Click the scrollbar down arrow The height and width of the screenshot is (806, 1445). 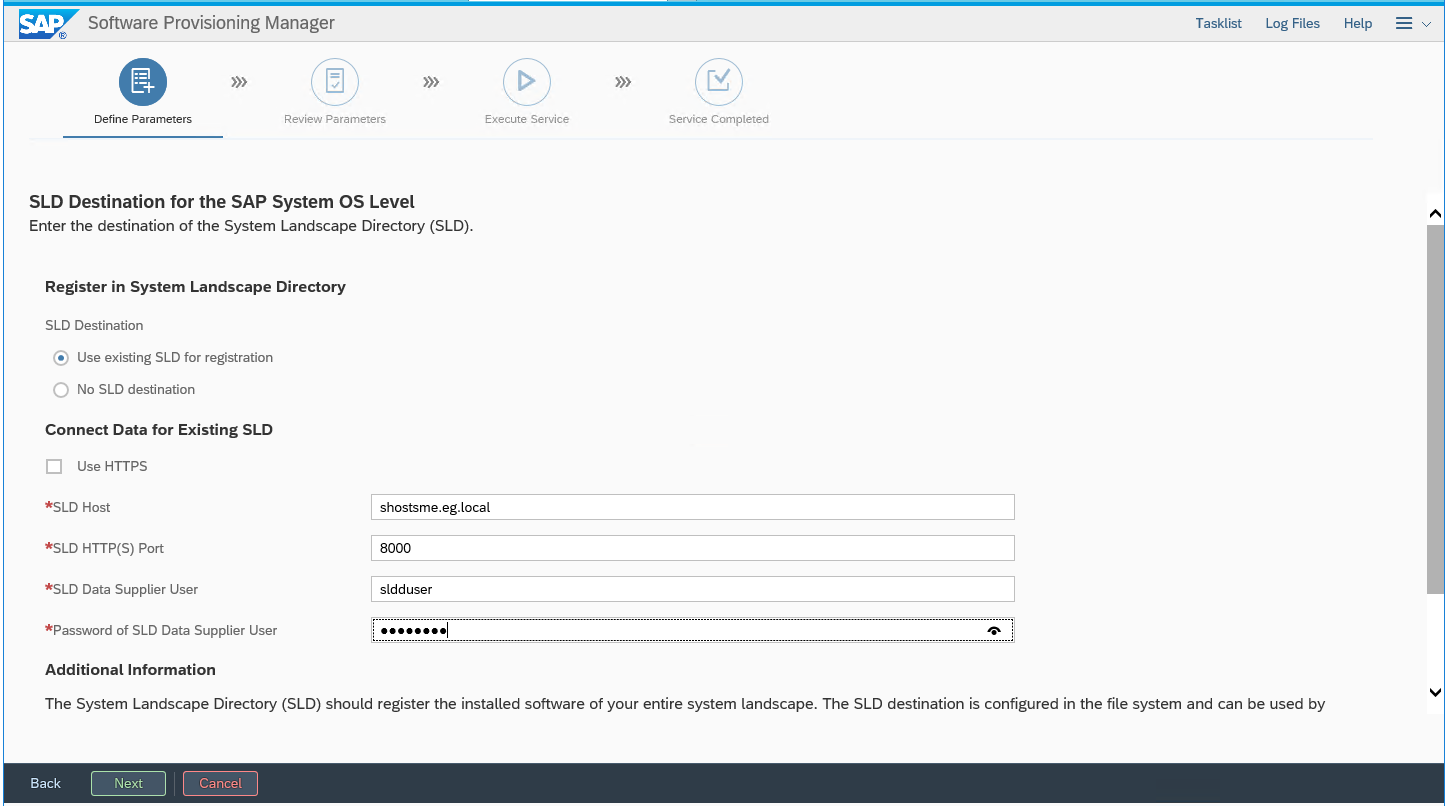pos(1435,692)
